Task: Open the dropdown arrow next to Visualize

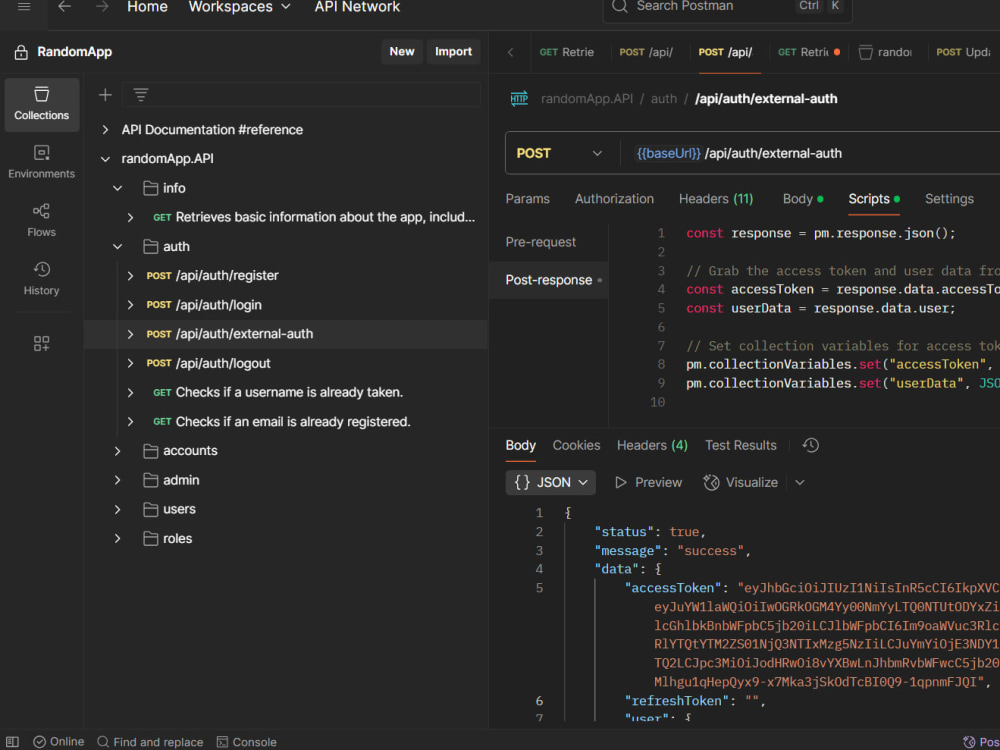Action: [x=800, y=483]
